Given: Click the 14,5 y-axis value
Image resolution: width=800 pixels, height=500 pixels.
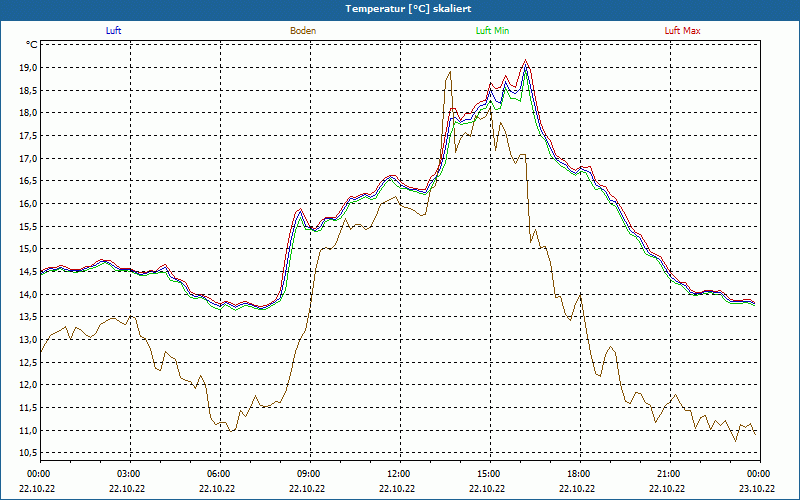Looking at the screenshot, I should tap(29, 271).
